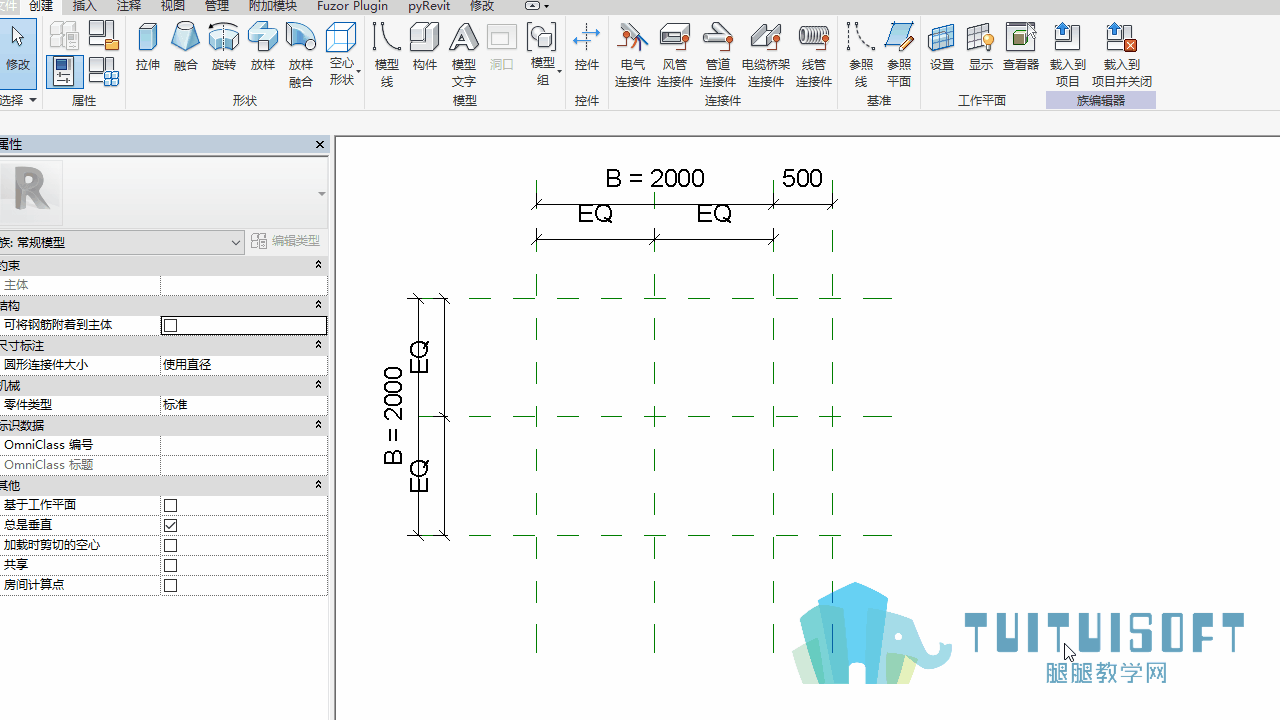Open the Annotate (注释) ribbon tab
This screenshot has height=720, width=1280.
[128, 6]
